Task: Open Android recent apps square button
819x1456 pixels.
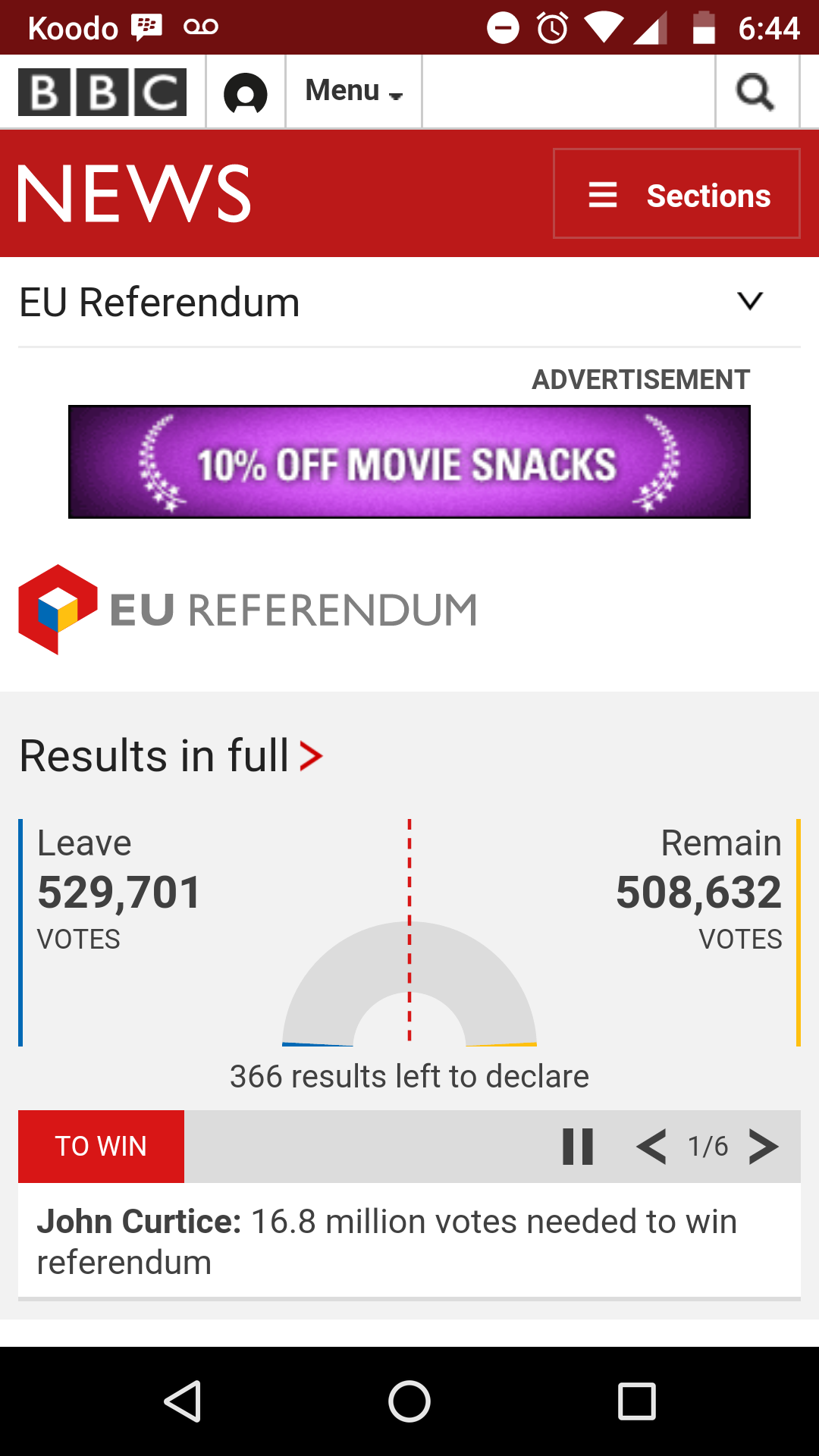Action: click(637, 1401)
